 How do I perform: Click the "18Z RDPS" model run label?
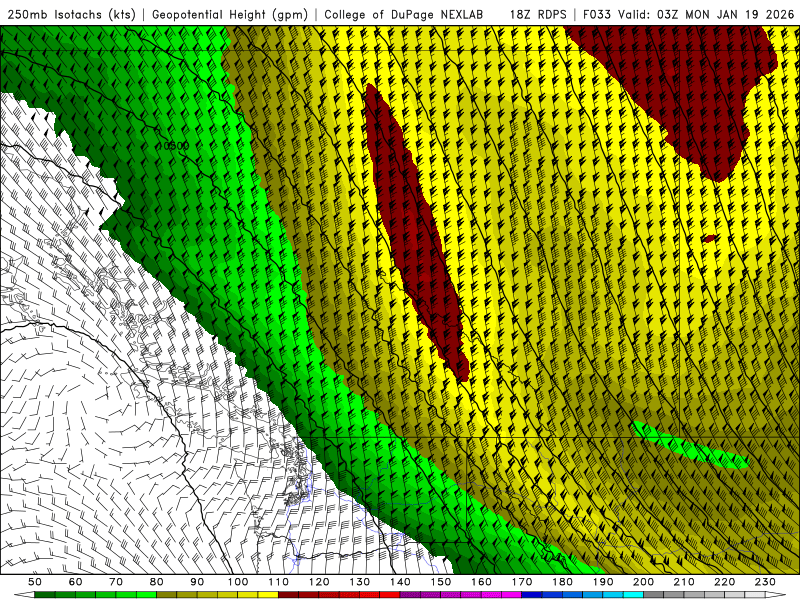[537, 14]
